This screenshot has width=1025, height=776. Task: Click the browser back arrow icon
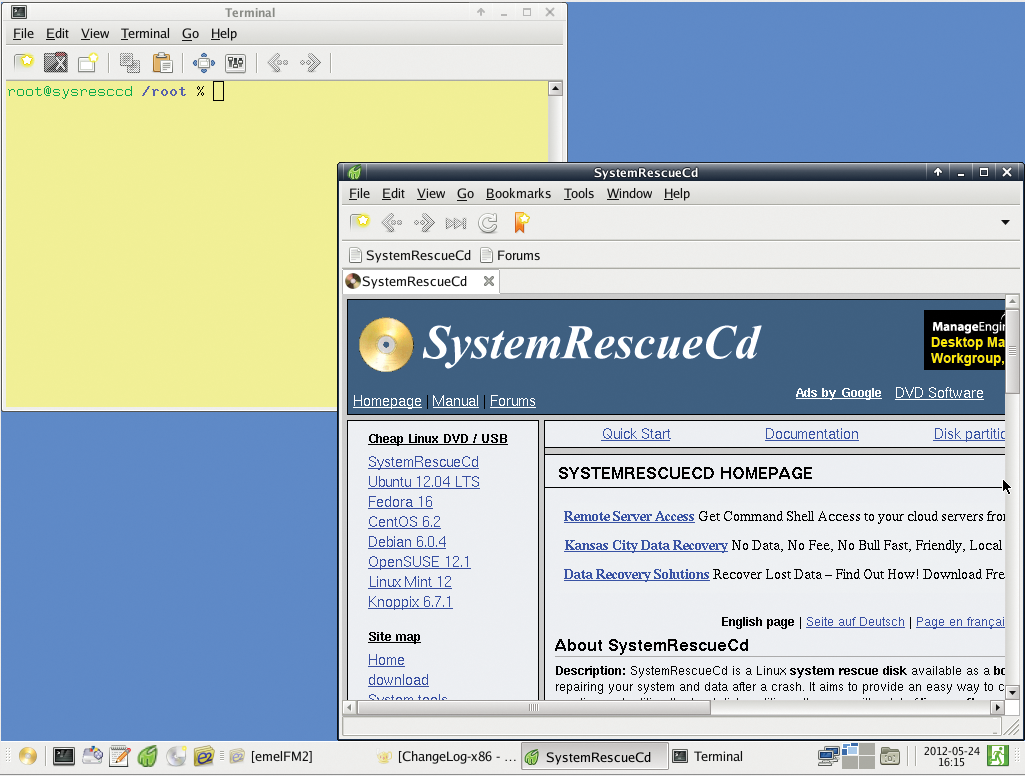click(392, 223)
